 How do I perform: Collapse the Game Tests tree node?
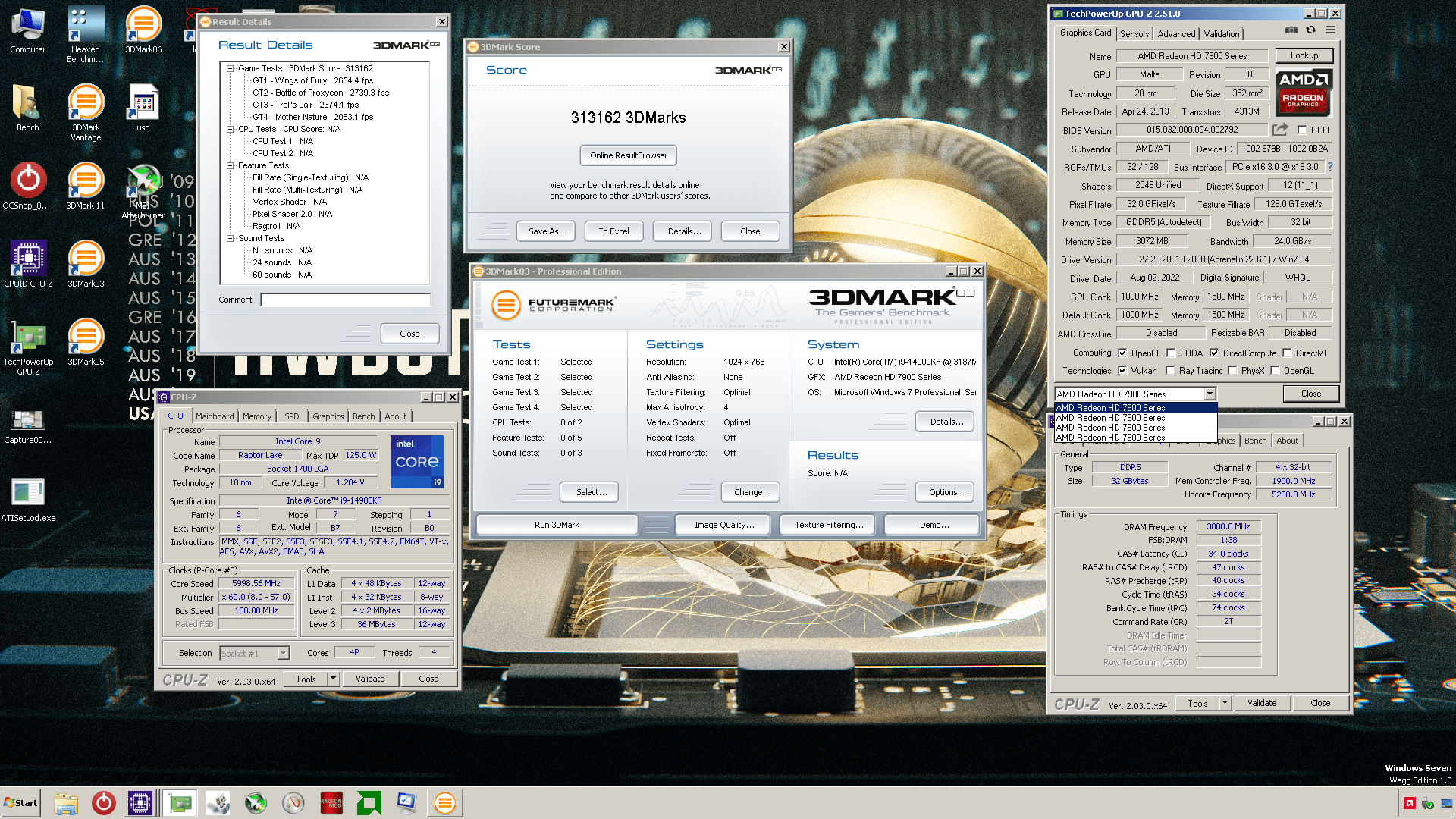point(230,68)
